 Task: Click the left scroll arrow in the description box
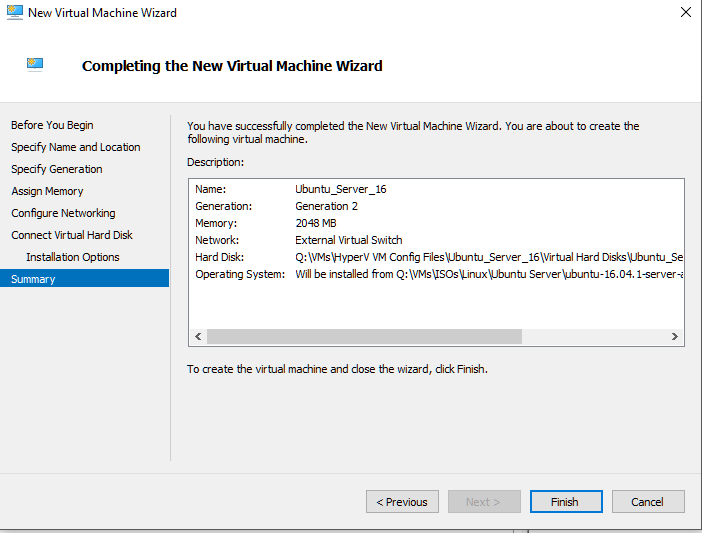pyautogui.click(x=198, y=337)
